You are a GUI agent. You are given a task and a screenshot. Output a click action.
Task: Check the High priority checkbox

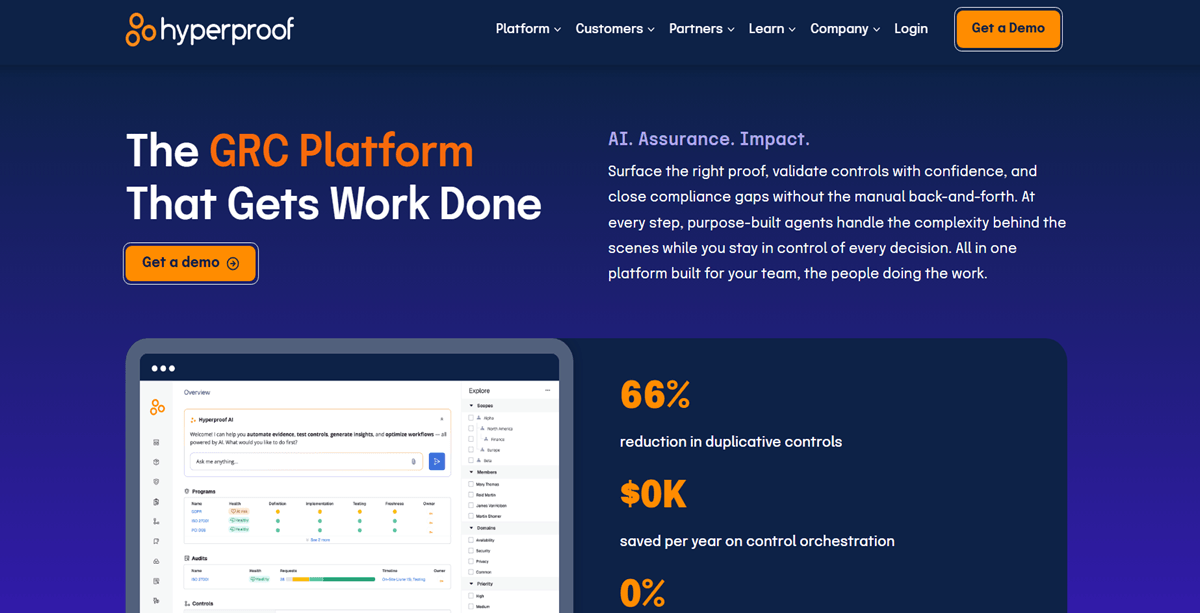click(x=471, y=596)
